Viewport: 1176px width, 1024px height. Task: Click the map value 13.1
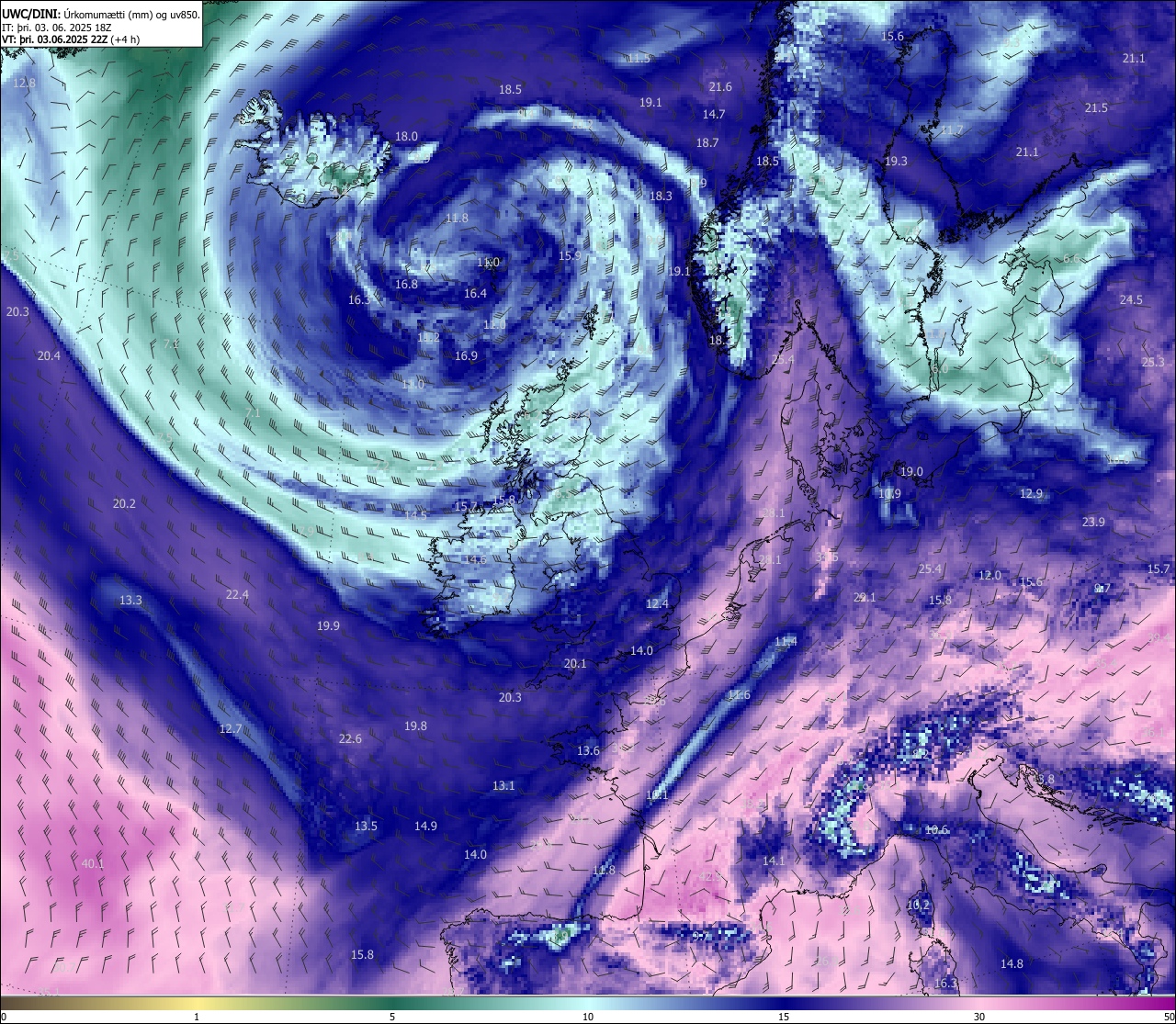(x=503, y=786)
